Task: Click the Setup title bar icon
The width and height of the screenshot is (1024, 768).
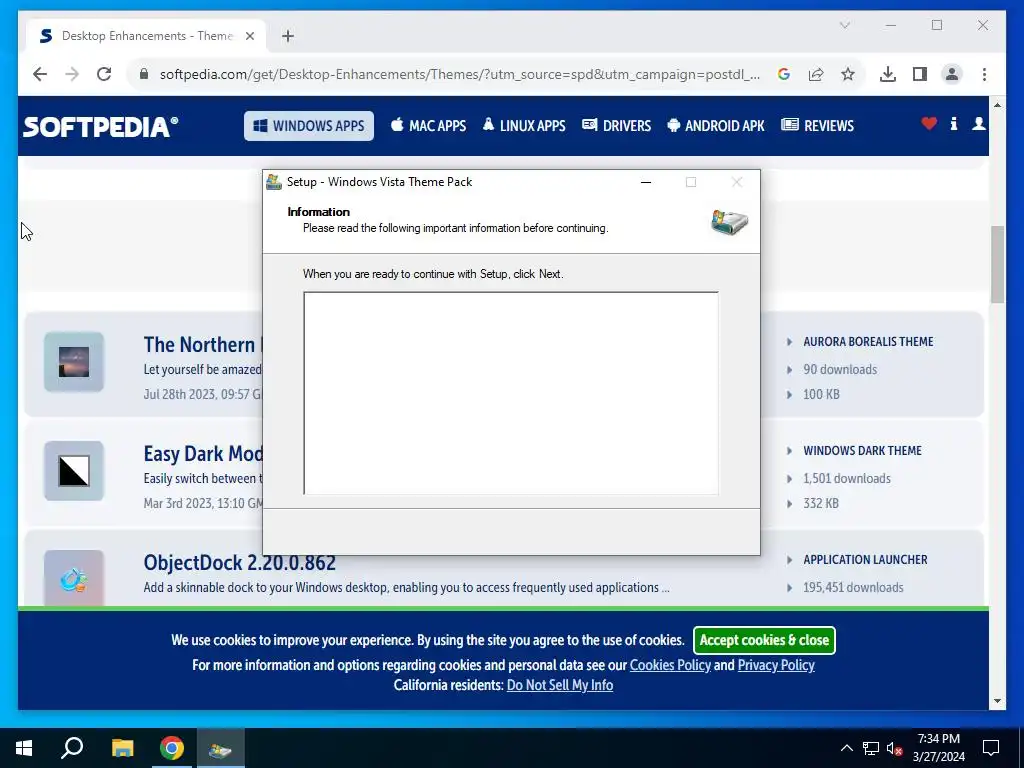Action: coord(274,182)
